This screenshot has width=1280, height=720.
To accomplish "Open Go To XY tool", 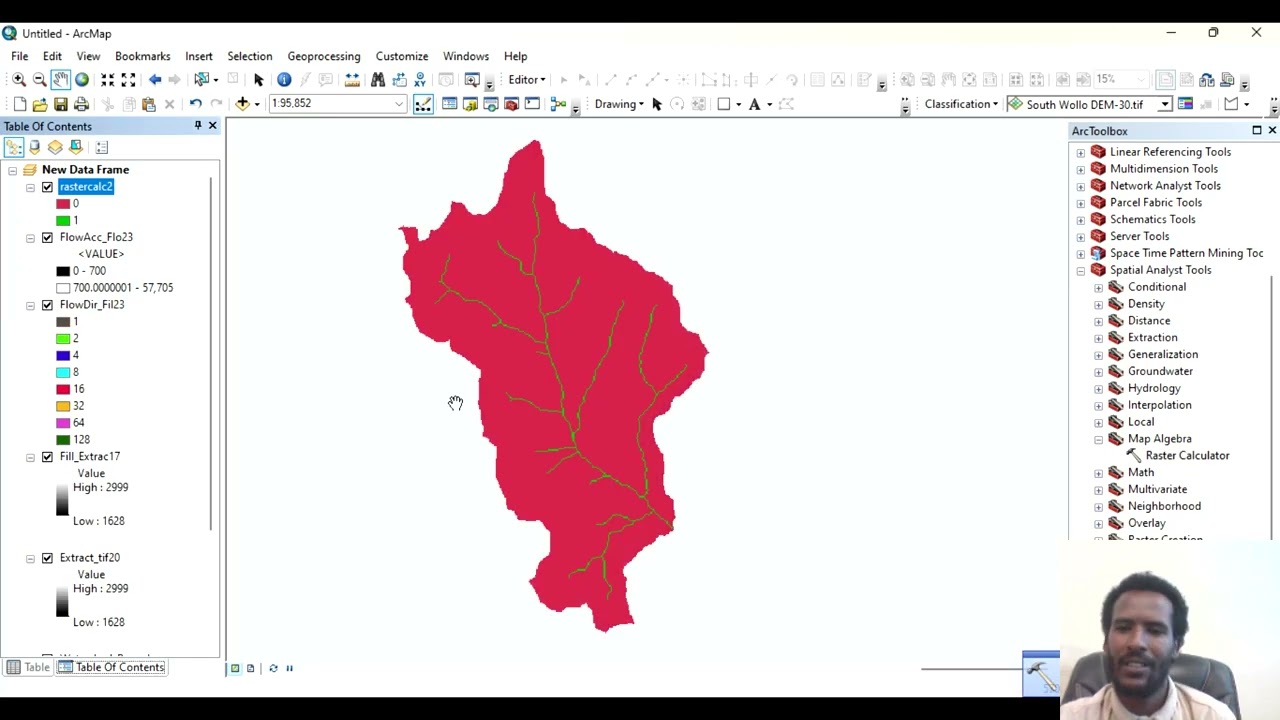I will pos(420,80).
